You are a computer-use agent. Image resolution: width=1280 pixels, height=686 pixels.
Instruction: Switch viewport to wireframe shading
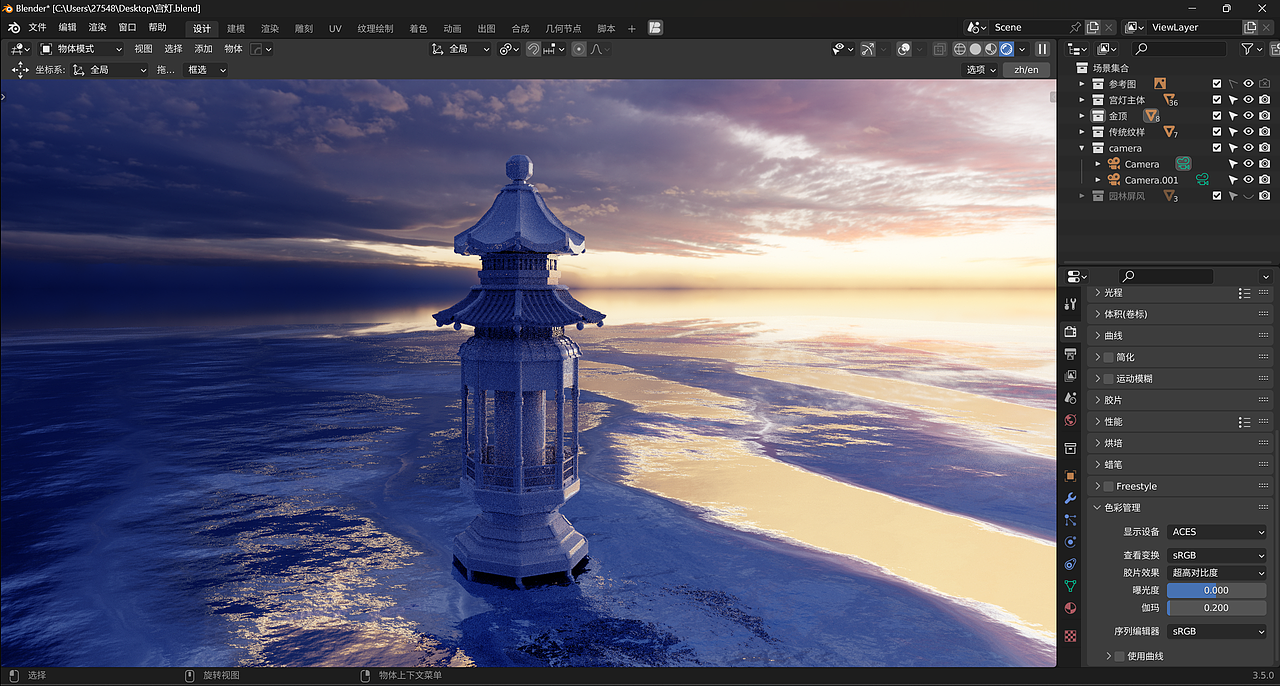959,49
